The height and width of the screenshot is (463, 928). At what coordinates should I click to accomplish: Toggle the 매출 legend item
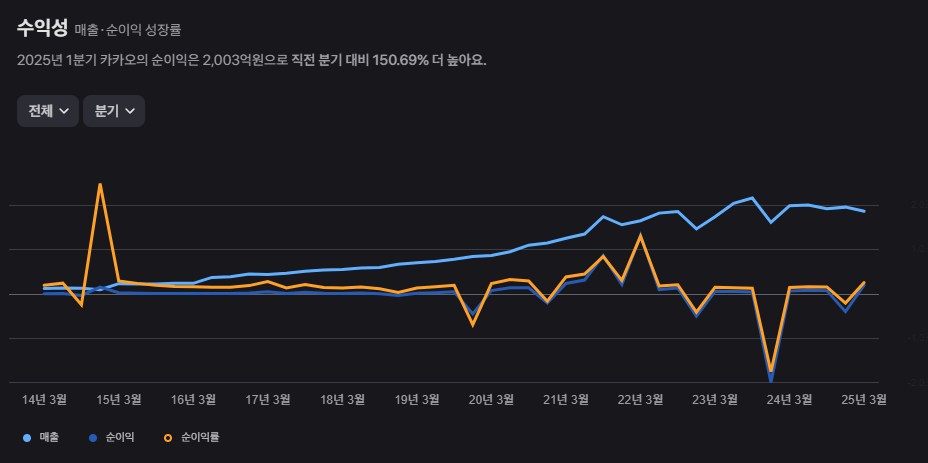pyautogui.click(x=40, y=438)
